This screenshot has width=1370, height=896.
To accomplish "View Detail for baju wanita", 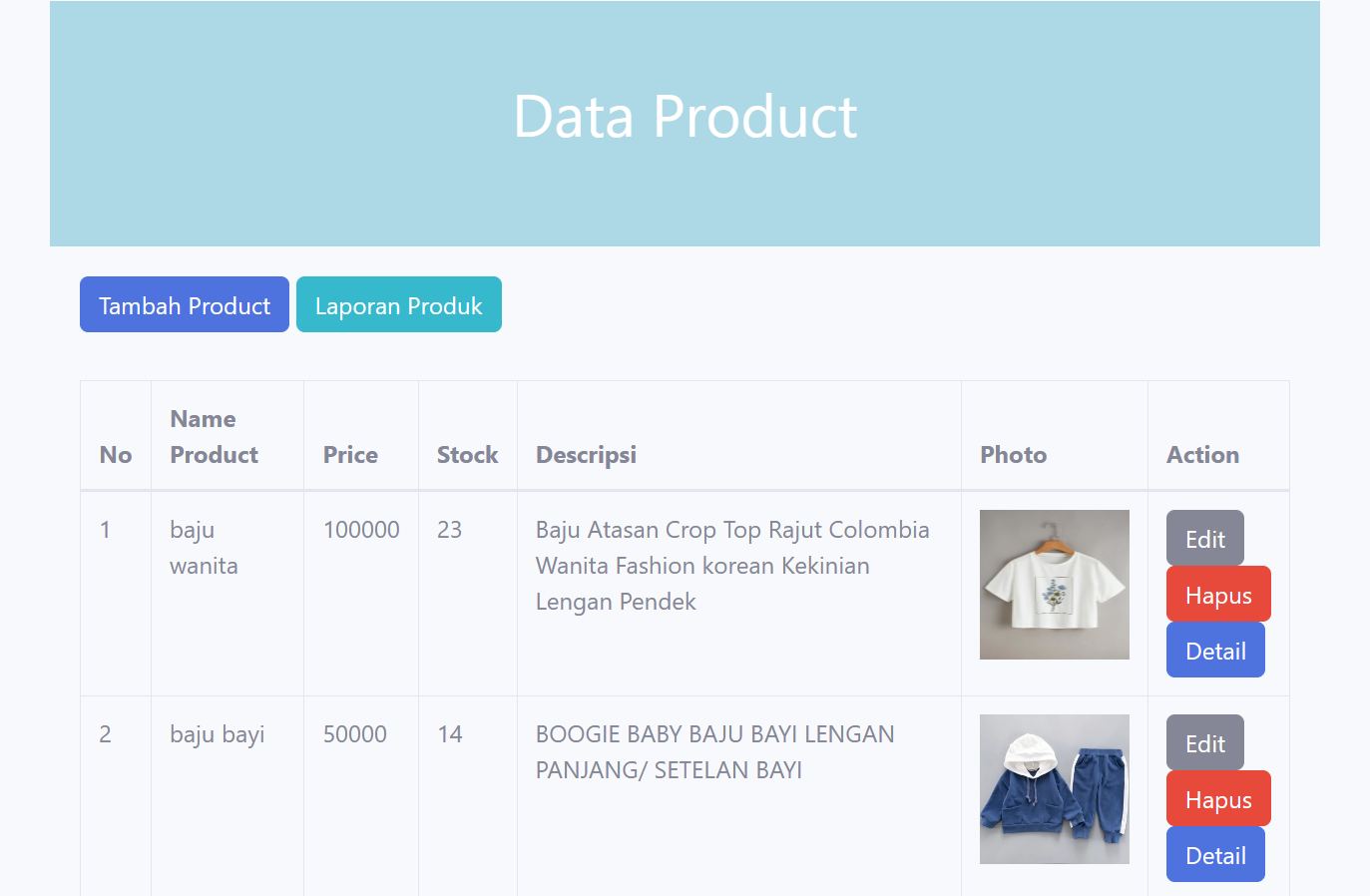I will pyautogui.click(x=1214, y=651).
